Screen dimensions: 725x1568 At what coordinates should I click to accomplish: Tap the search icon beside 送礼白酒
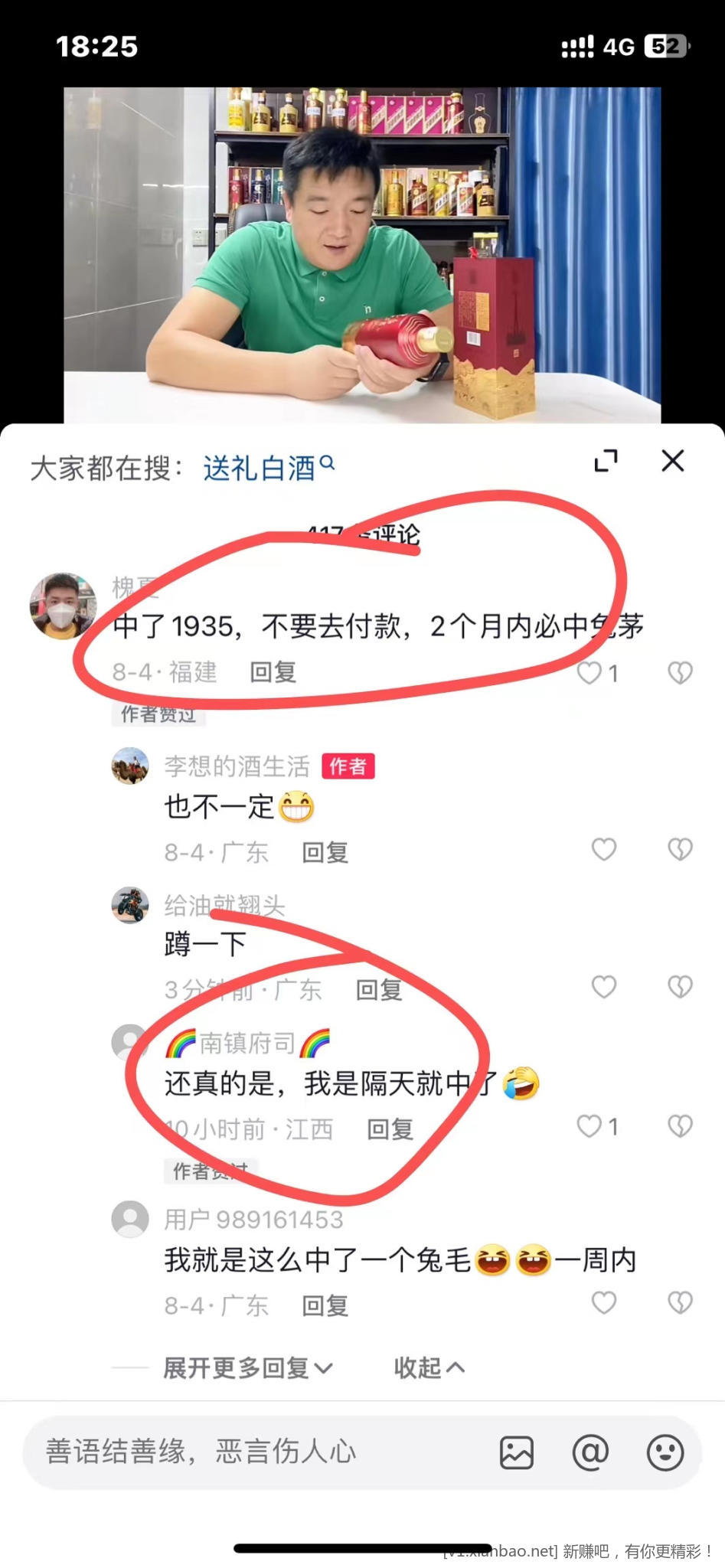pos(327,462)
